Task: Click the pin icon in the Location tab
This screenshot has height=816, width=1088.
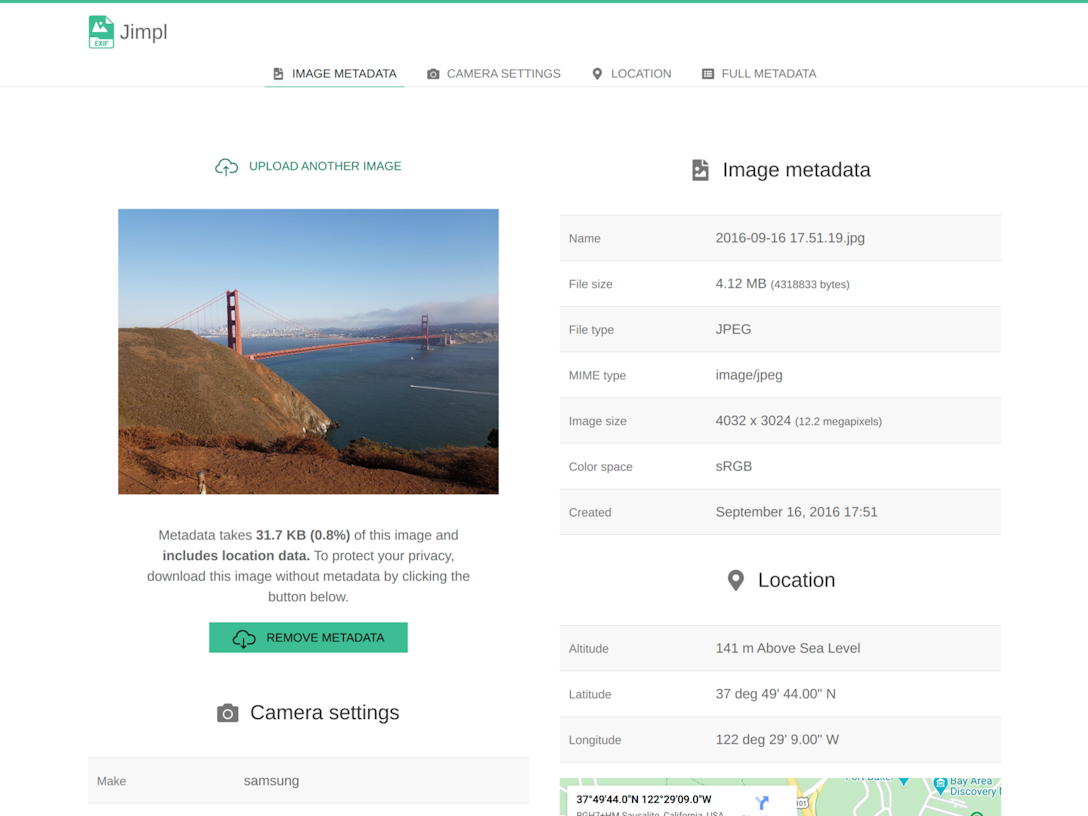Action: click(x=597, y=74)
